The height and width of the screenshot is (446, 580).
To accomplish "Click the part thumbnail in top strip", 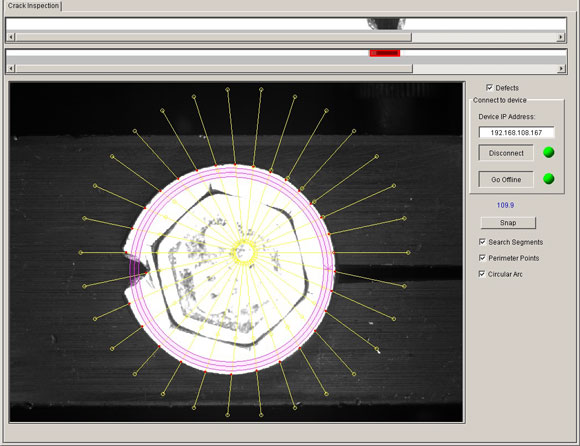I will 386,24.
